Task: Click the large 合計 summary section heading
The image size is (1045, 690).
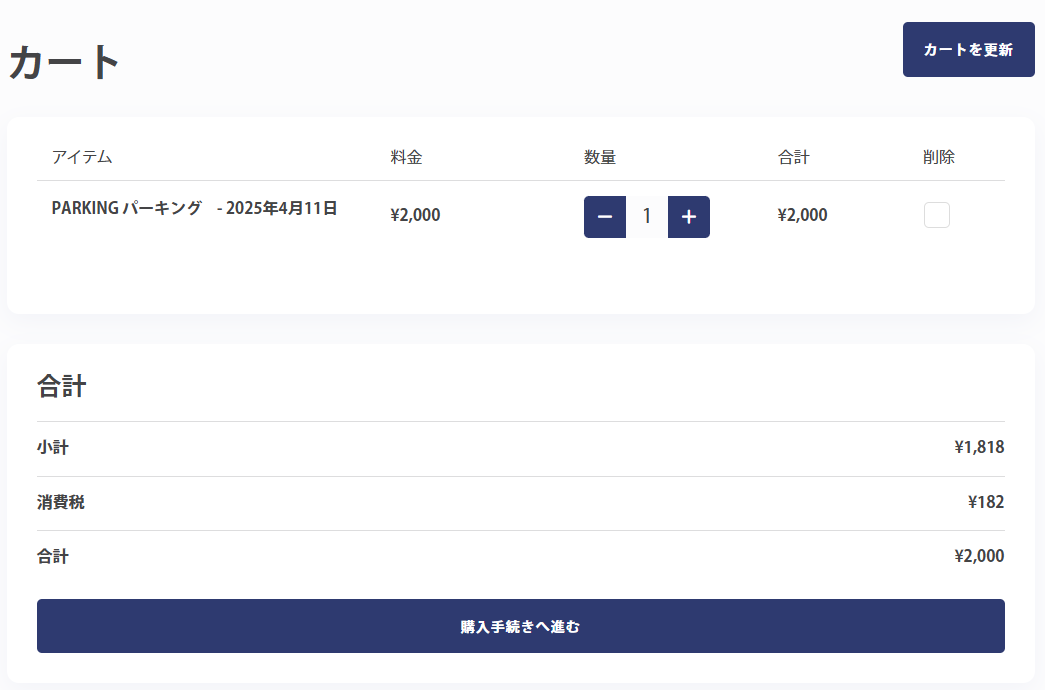Action: pyautogui.click(x=62, y=386)
